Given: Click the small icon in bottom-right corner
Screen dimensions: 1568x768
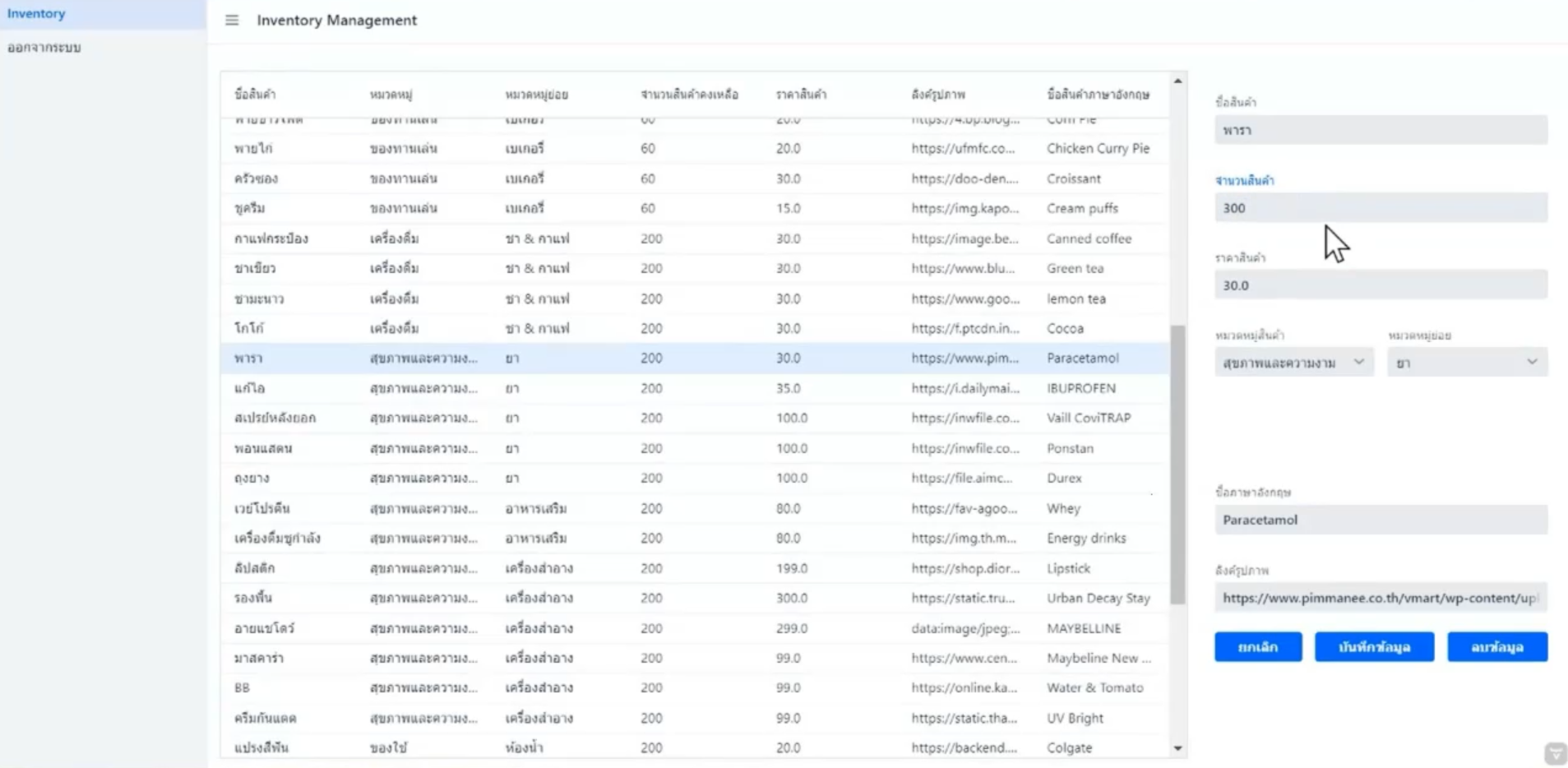Looking at the screenshot, I should 1555,753.
